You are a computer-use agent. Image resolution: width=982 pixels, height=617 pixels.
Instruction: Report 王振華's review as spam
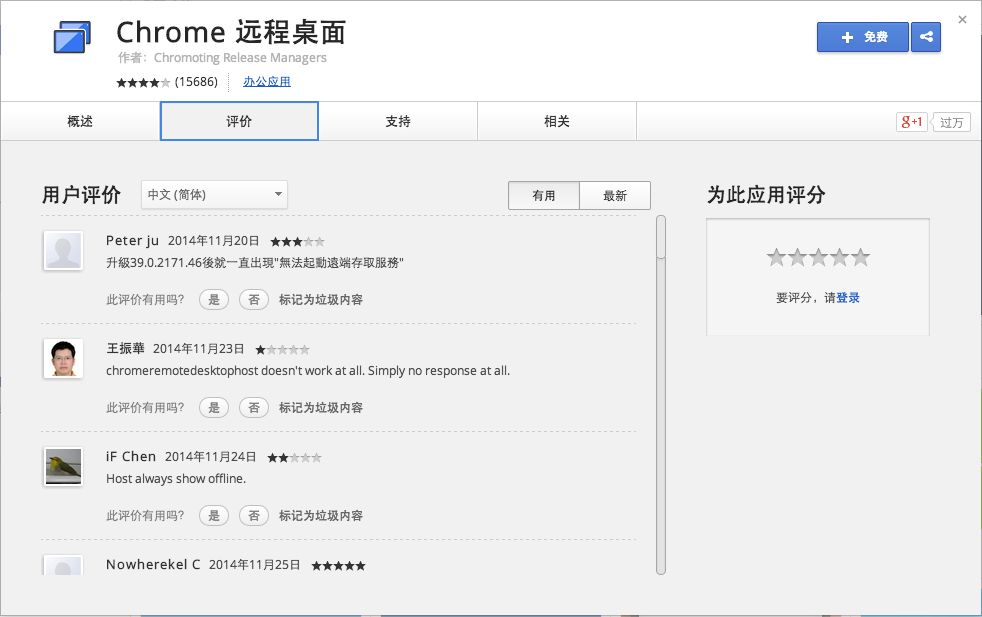(321, 408)
